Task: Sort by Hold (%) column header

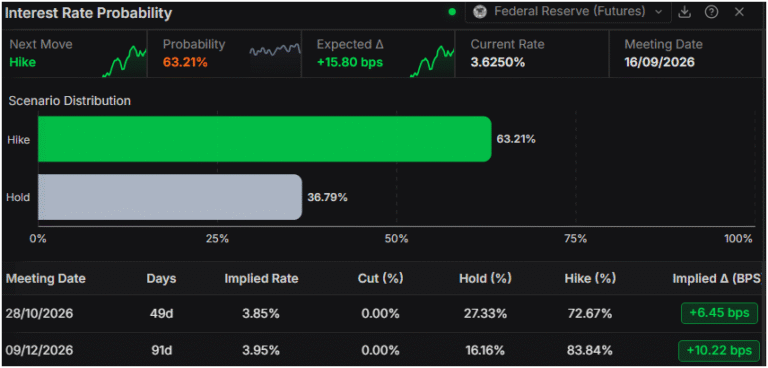Action: pos(485,279)
